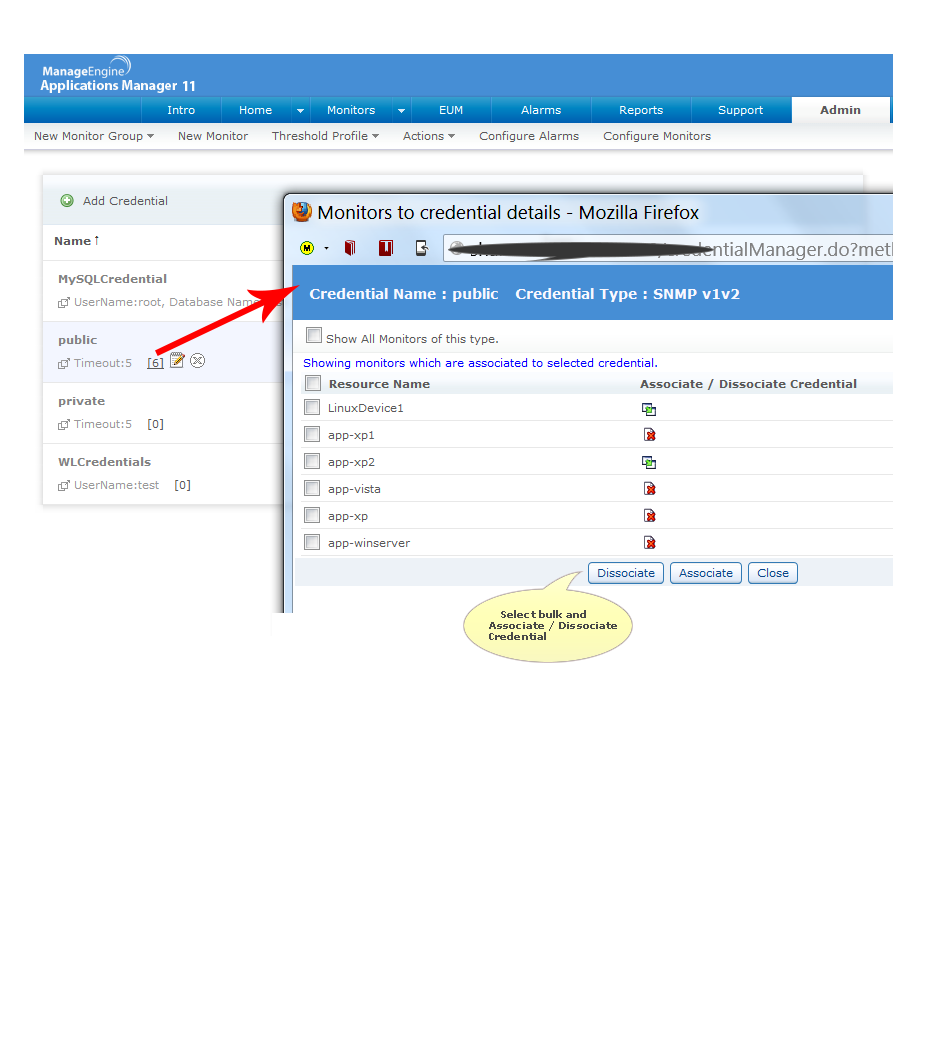Click the Firefox logo in popup title bar

(302, 212)
